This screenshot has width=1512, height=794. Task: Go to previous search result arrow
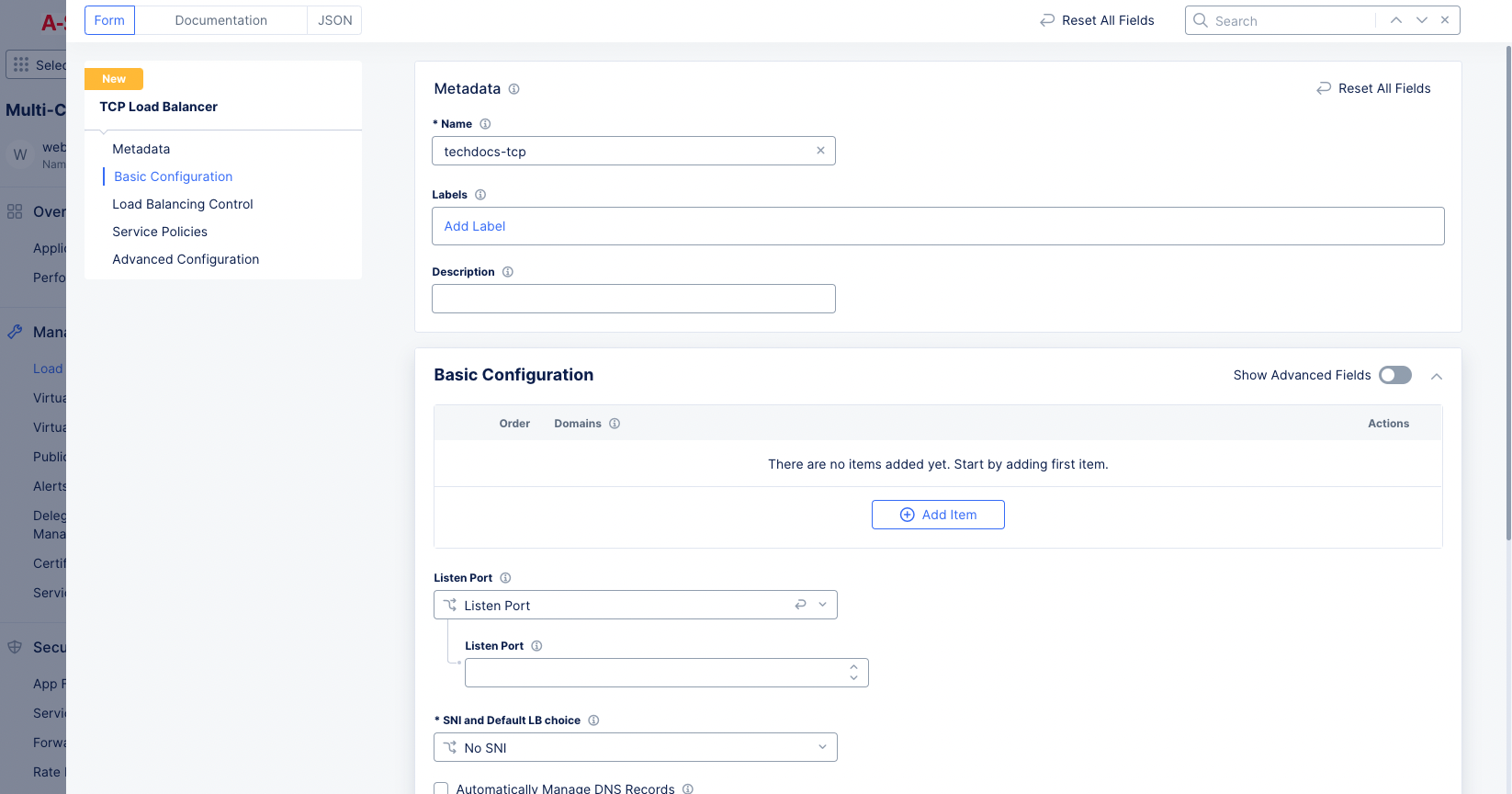tap(1395, 20)
